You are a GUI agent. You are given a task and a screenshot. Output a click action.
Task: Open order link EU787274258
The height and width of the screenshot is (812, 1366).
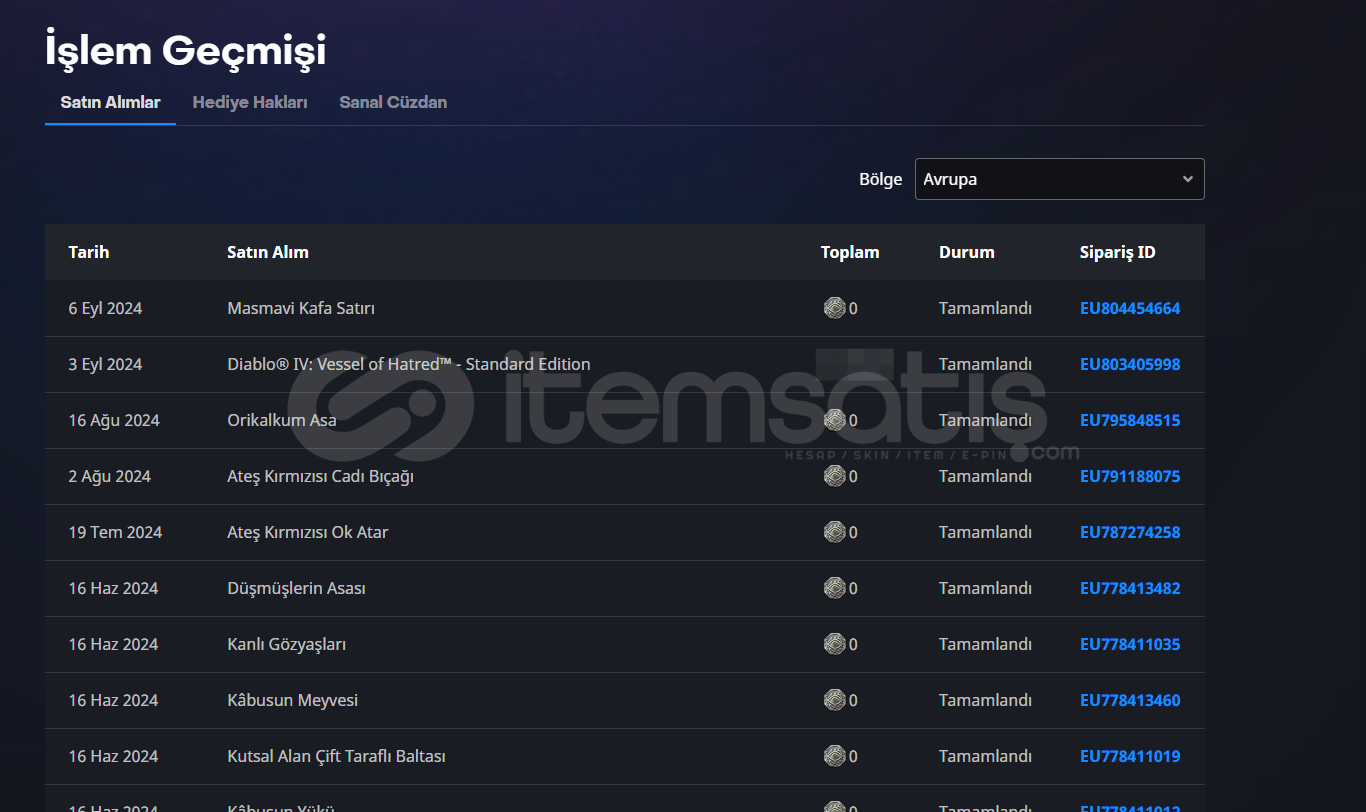pyautogui.click(x=1130, y=532)
